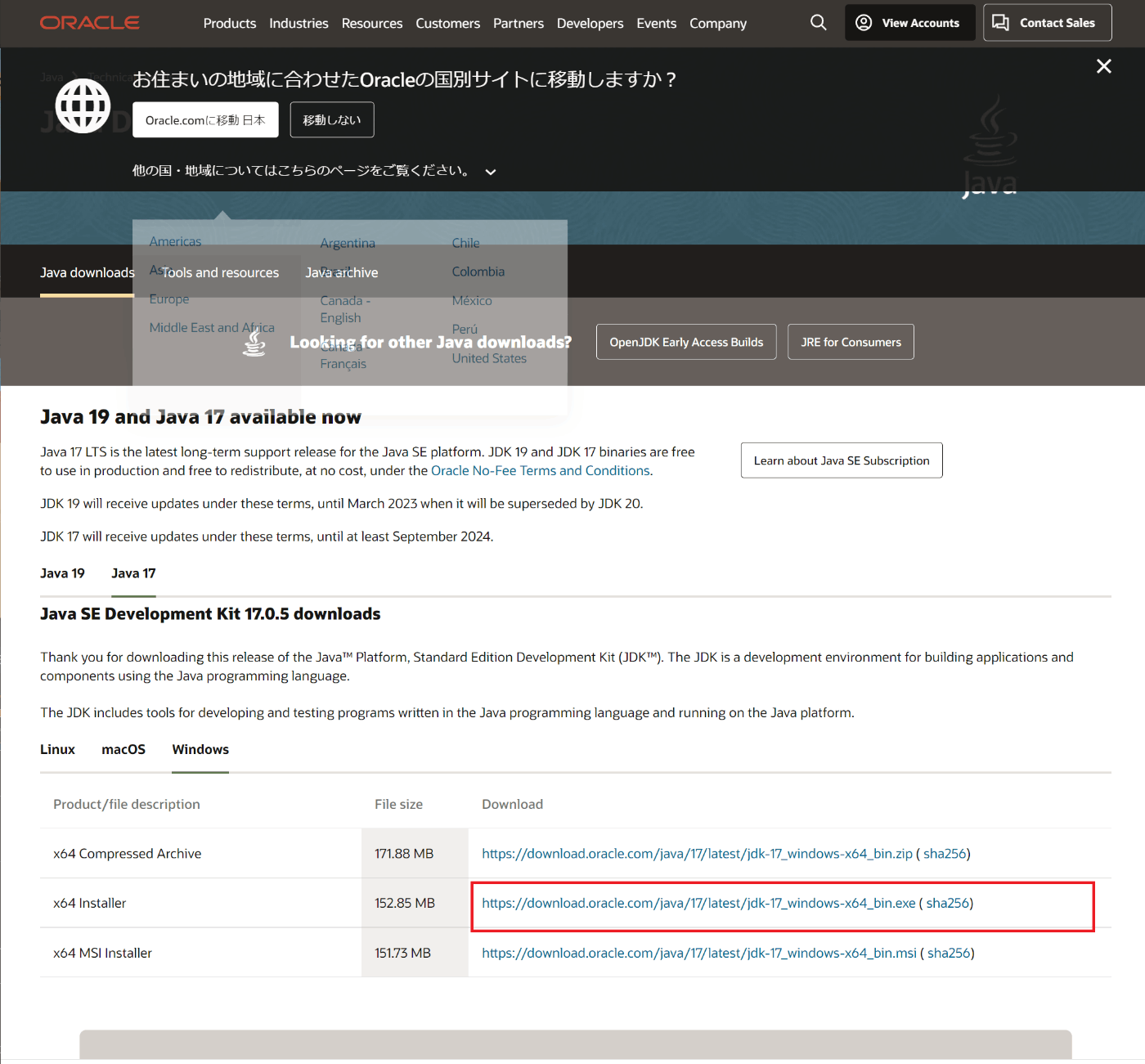The width and height of the screenshot is (1145, 1064).
Task: Open the Products menu
Action: [x=230, y=24]
